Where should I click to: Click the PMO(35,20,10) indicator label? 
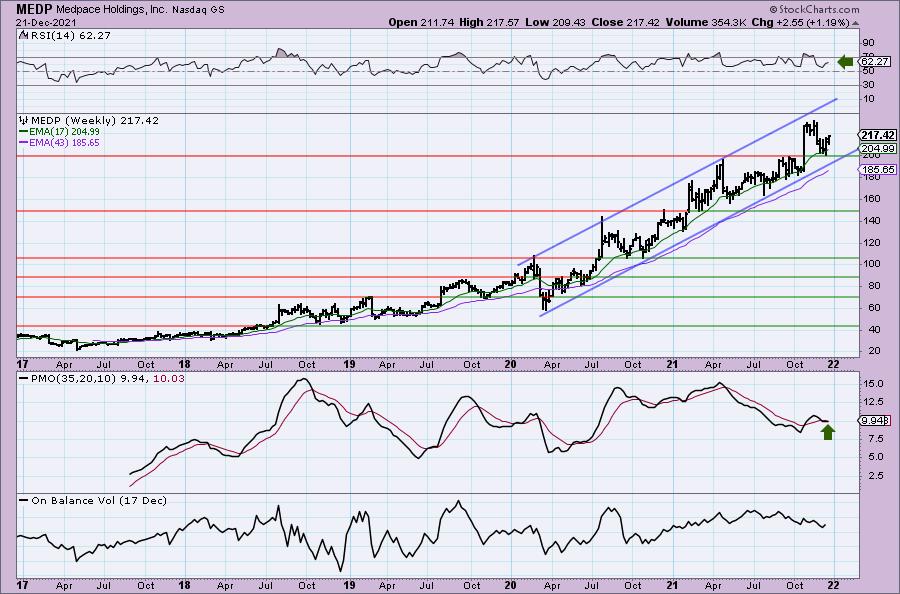click(x=72, y=379)
